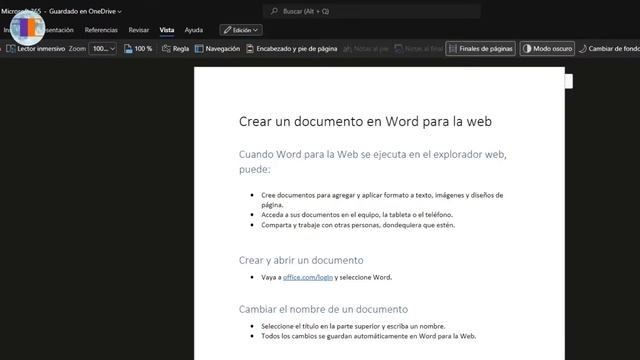Click bullet 'Acceda a sus documentos en el equipo'
The width and height of the screenshot is (640, 360).
357,215
